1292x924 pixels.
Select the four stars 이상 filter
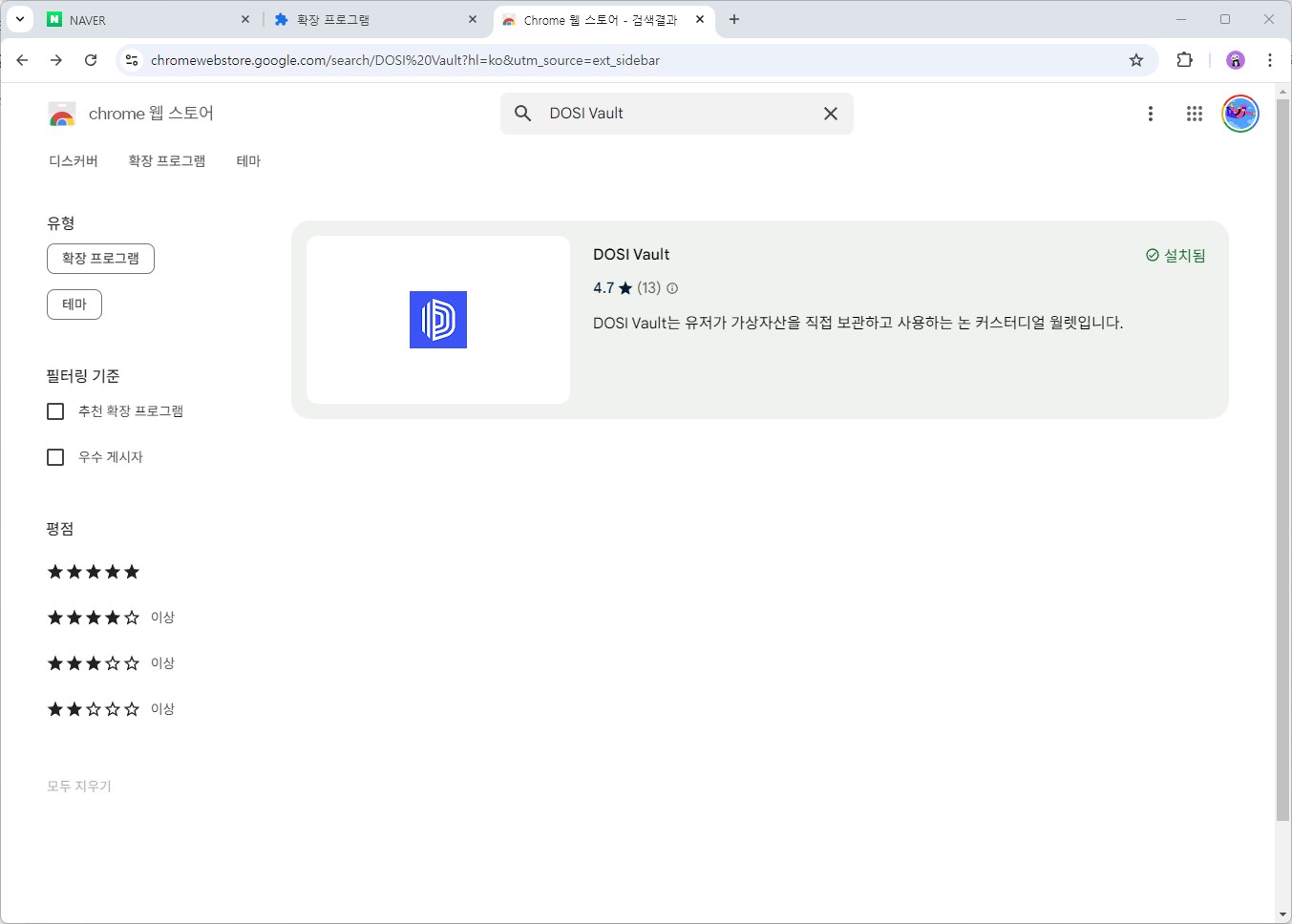111,618
